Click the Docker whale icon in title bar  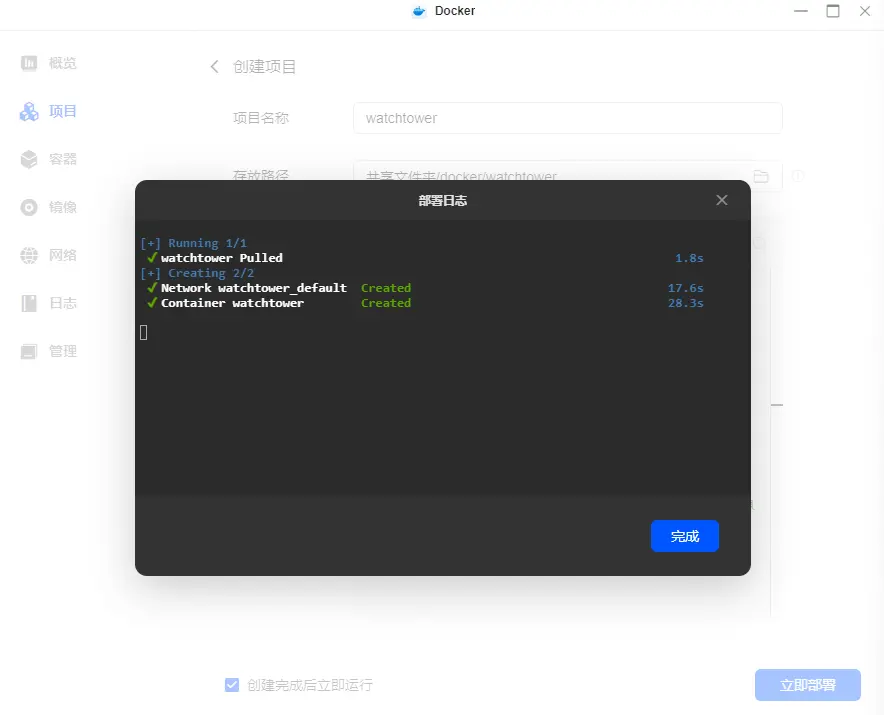[x=419, y=11]
